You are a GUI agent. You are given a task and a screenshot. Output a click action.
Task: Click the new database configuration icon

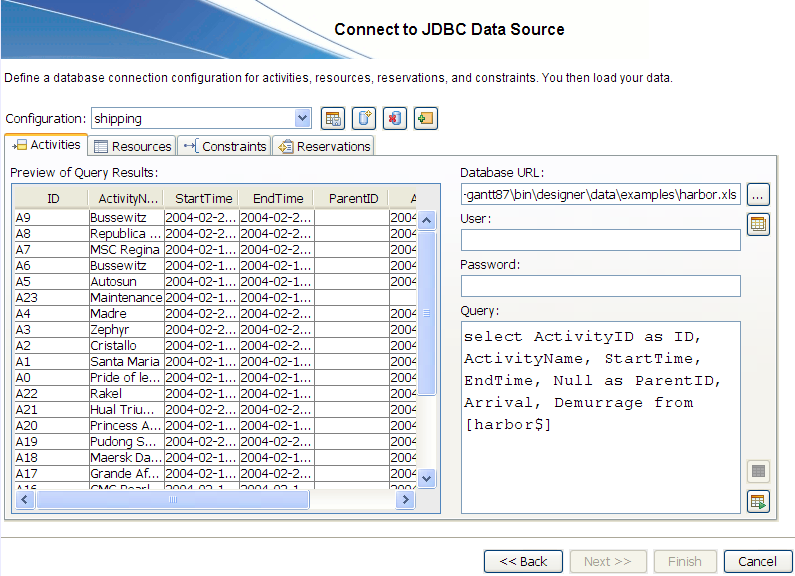click(364, 119)
